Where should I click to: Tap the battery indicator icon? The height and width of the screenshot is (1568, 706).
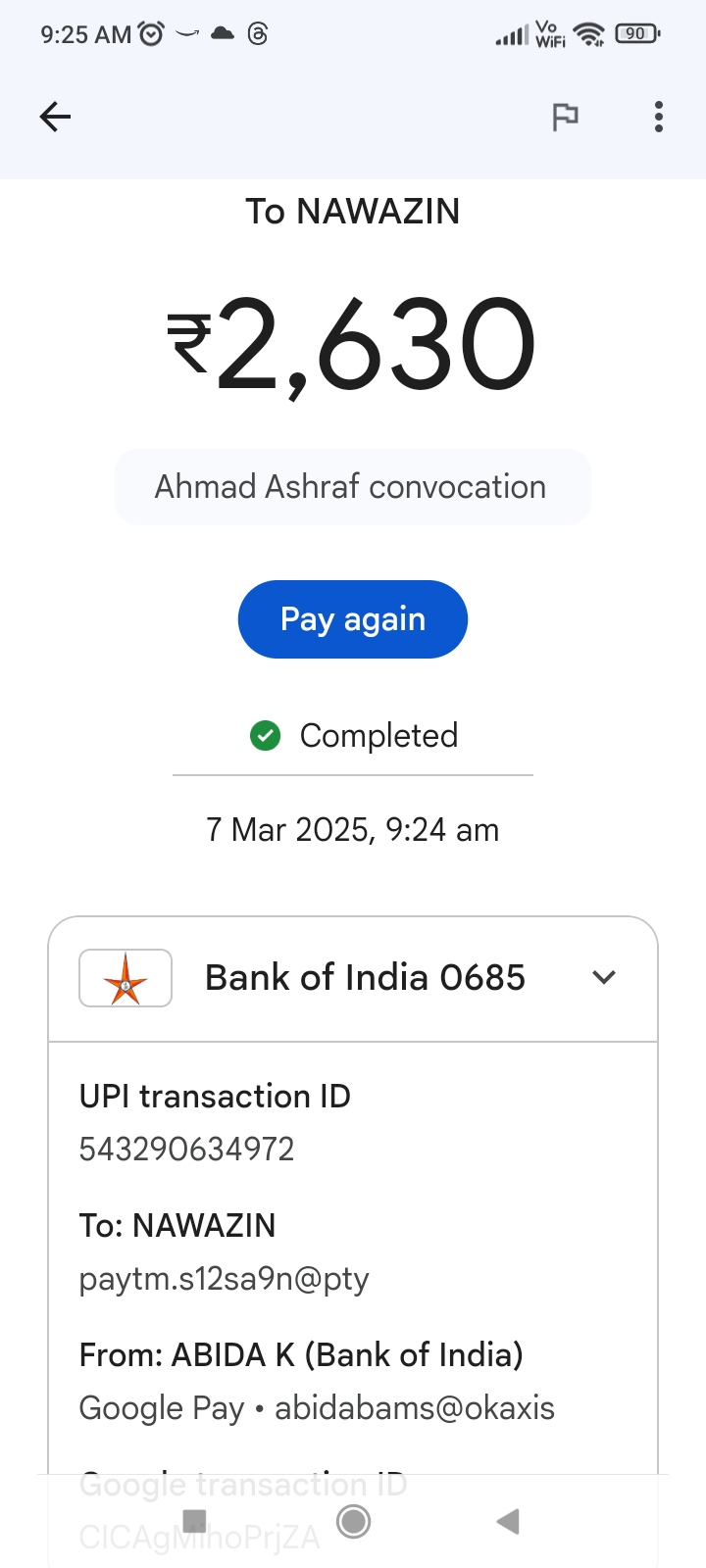coord(637,34)
